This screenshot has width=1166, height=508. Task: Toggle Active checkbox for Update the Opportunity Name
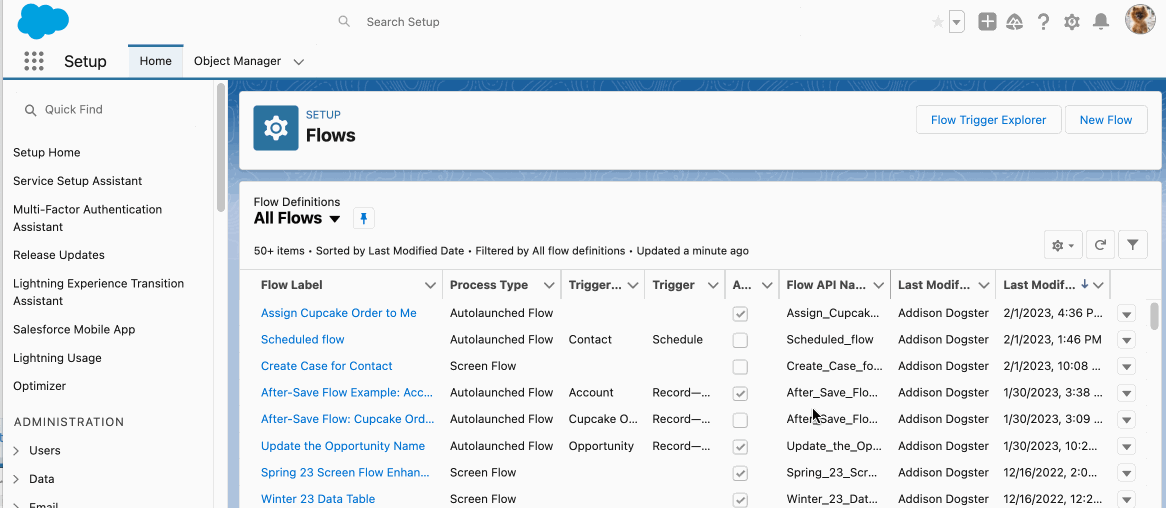(x=740, y=447)
